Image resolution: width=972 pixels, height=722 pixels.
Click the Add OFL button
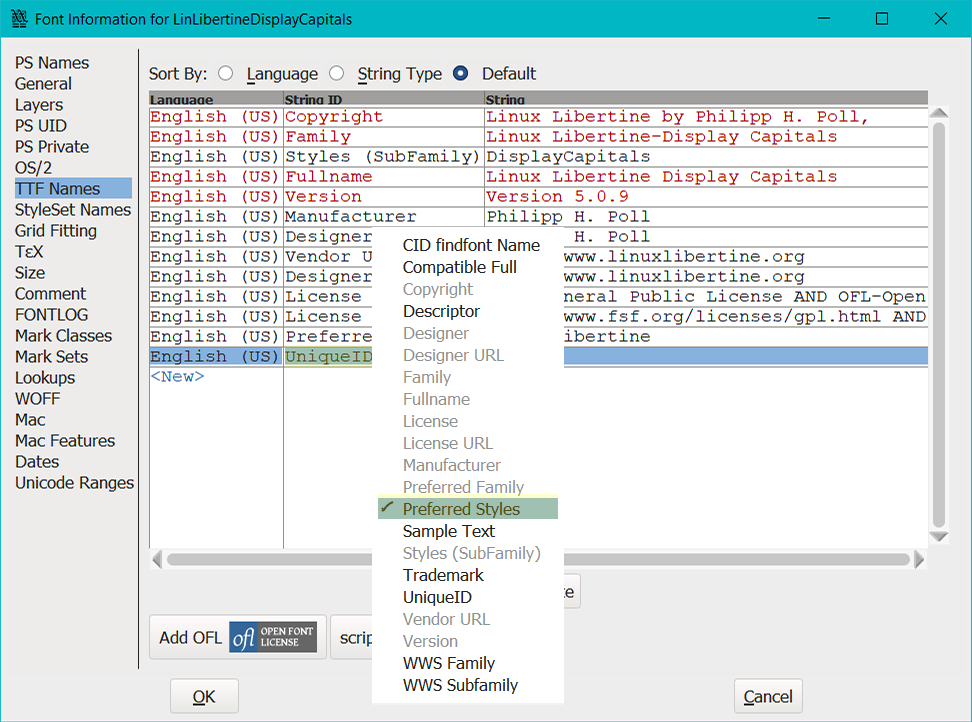point(237,637)
